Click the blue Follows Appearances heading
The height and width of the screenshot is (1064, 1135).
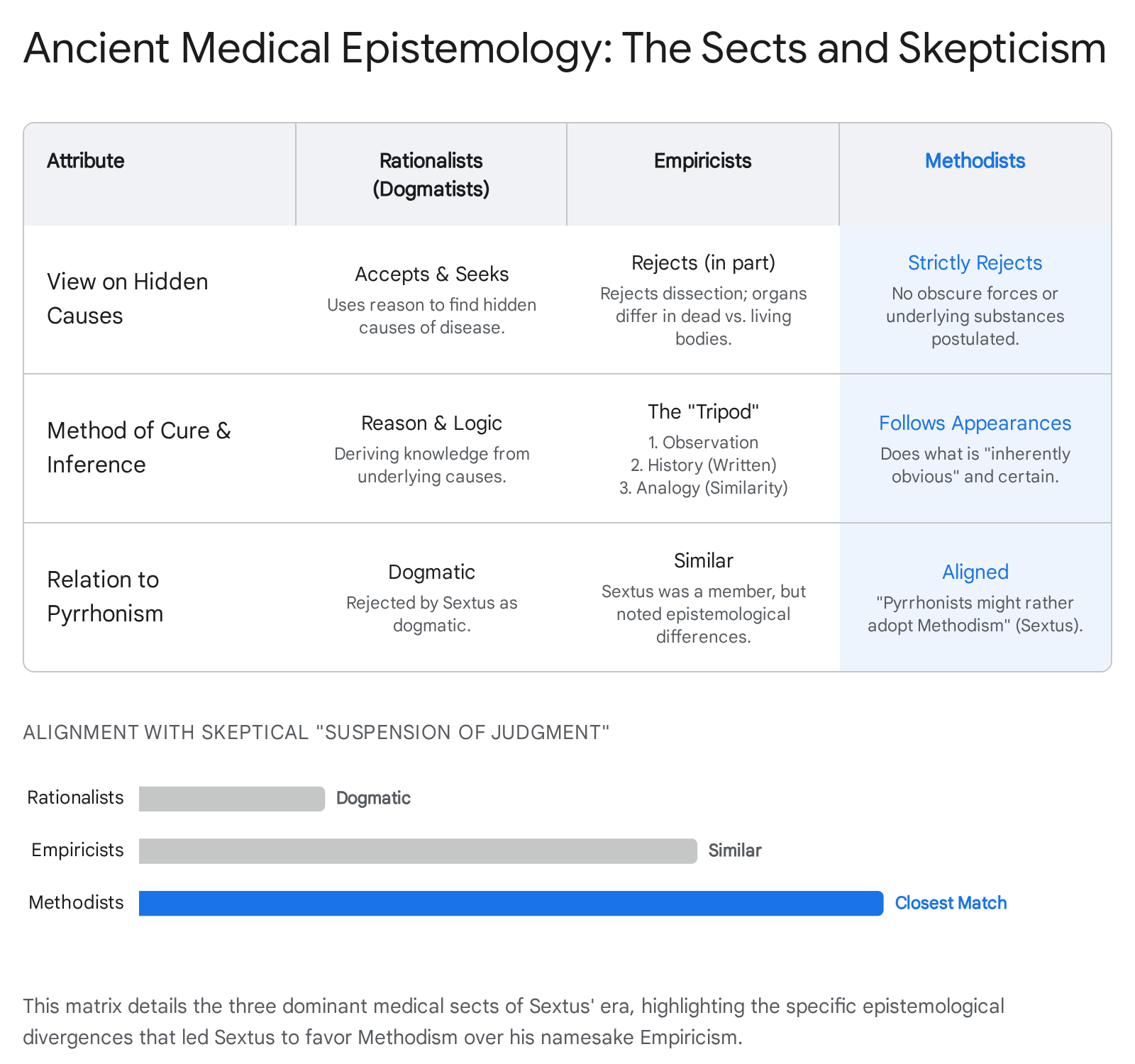point(975,423)
